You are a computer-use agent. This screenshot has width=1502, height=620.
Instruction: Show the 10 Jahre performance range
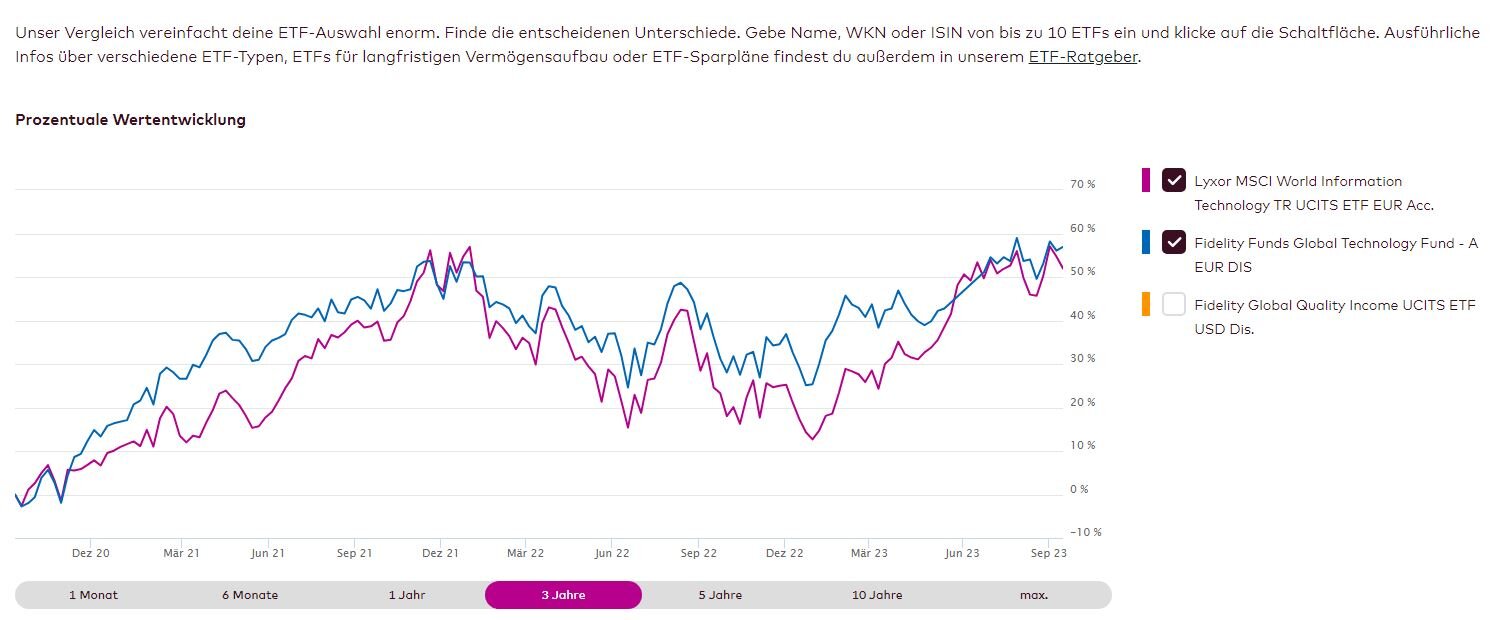(x=877, y=595)
